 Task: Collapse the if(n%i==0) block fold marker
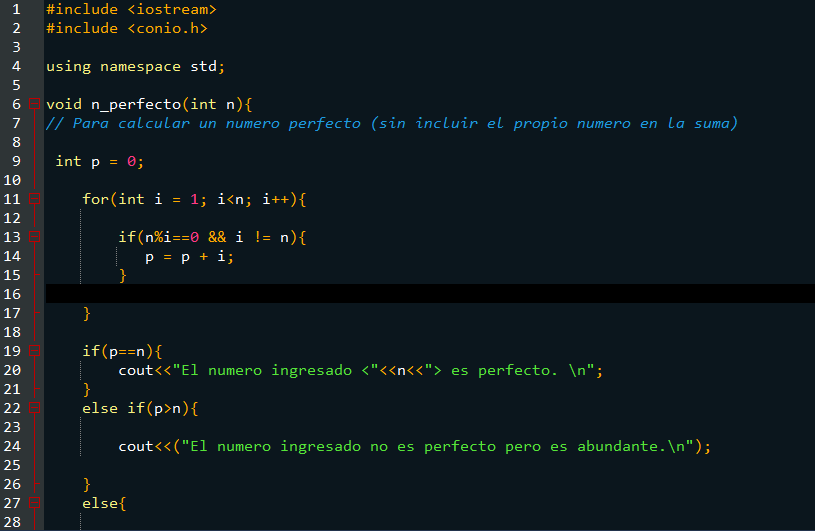pyautogui.click(x=34, y=237)
